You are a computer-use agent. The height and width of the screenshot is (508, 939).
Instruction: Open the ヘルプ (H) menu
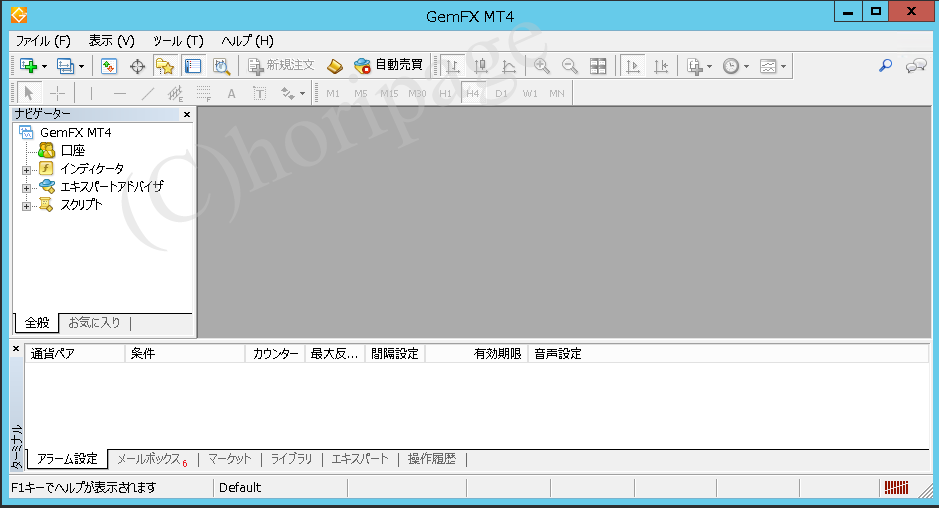click(x=247, y=41)
